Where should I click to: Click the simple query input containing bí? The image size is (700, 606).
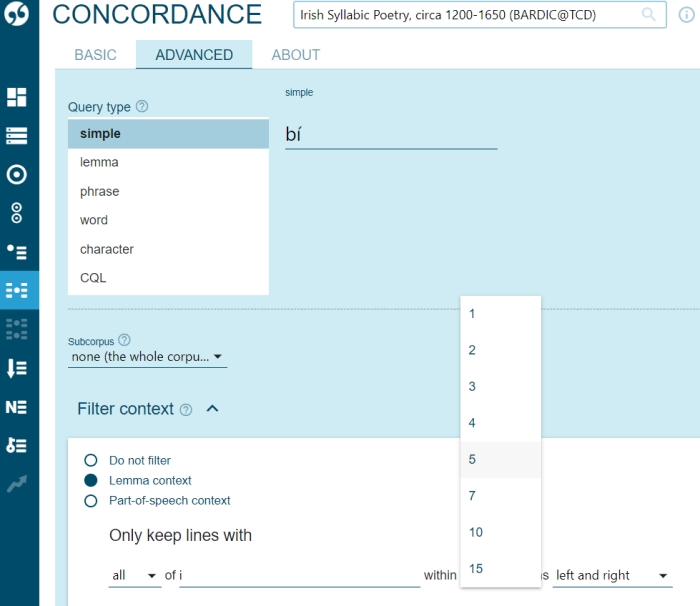tap(391, 134)
